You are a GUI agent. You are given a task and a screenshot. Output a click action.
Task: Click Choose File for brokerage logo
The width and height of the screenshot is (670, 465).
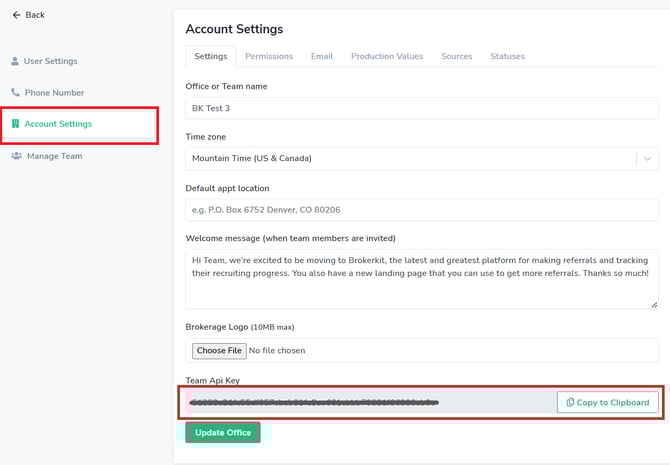pyautogui.click(x=220, y=351)
